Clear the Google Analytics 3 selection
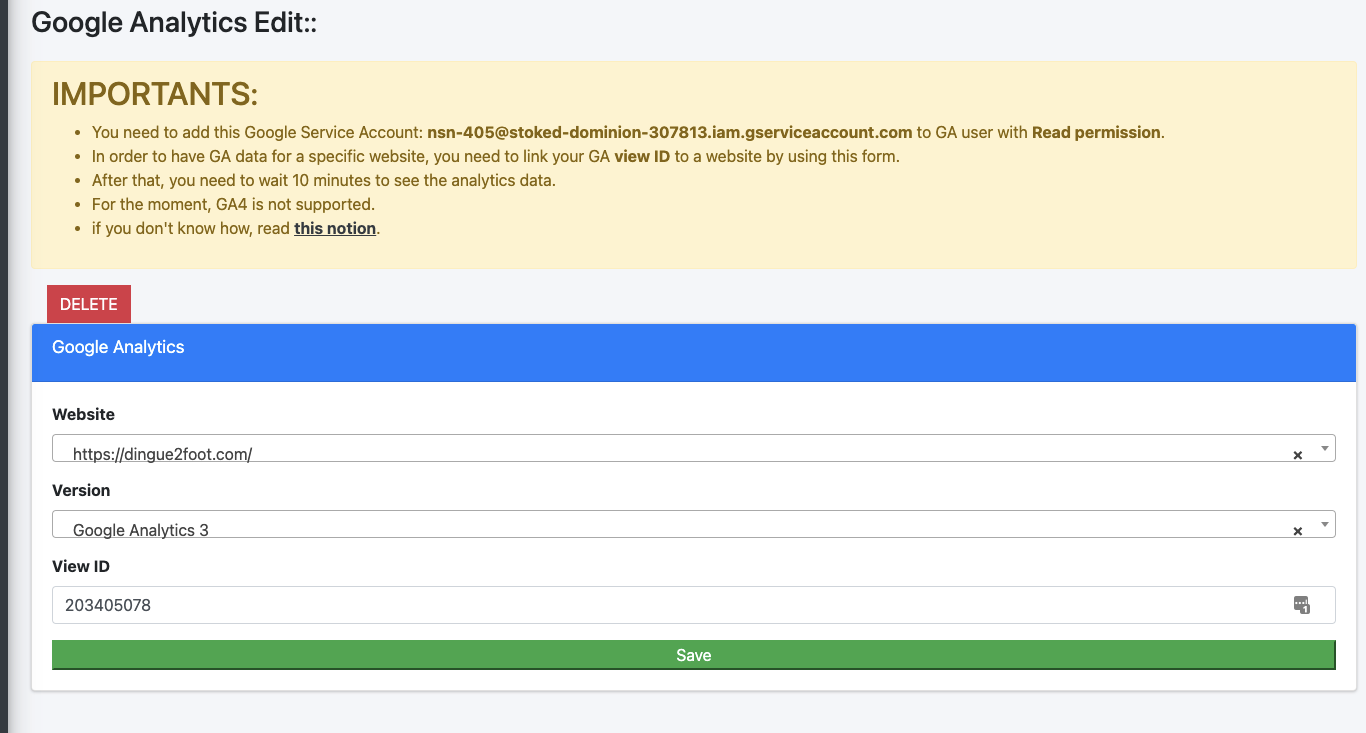 (x=1297, y=531)
